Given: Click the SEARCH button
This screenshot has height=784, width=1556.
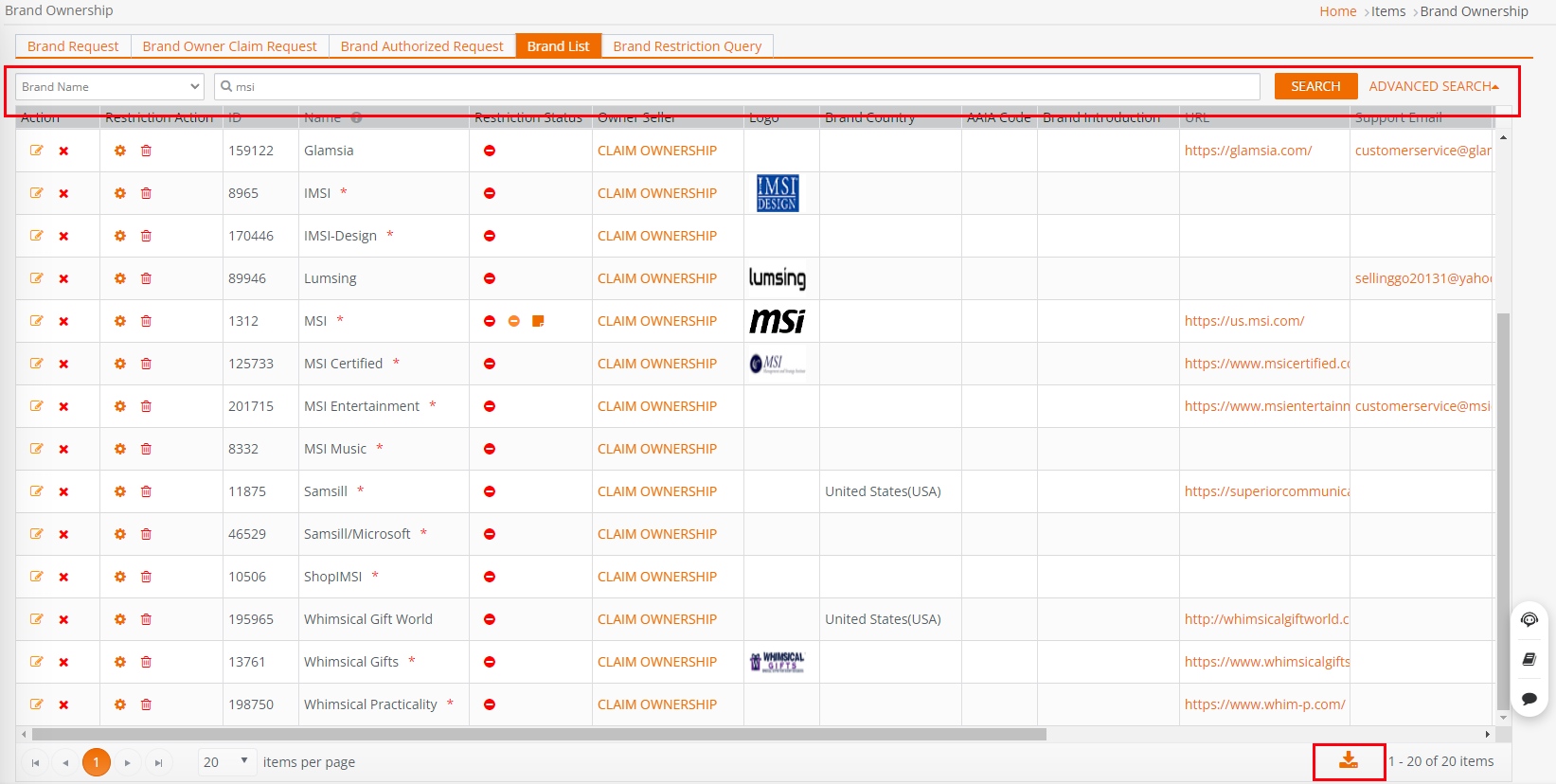Looking at the screenshot, I should [x=1315, y=86].
